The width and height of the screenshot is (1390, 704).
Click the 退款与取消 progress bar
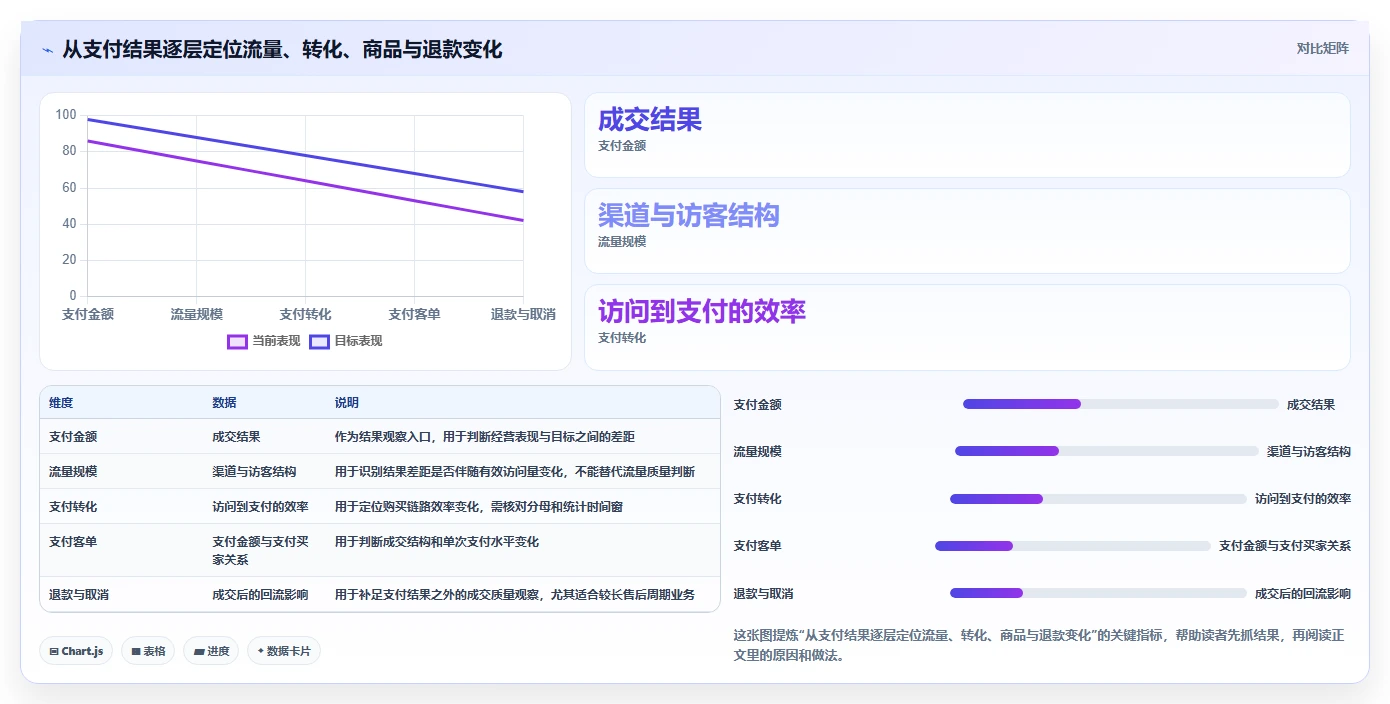click(x=1099, y=593)
